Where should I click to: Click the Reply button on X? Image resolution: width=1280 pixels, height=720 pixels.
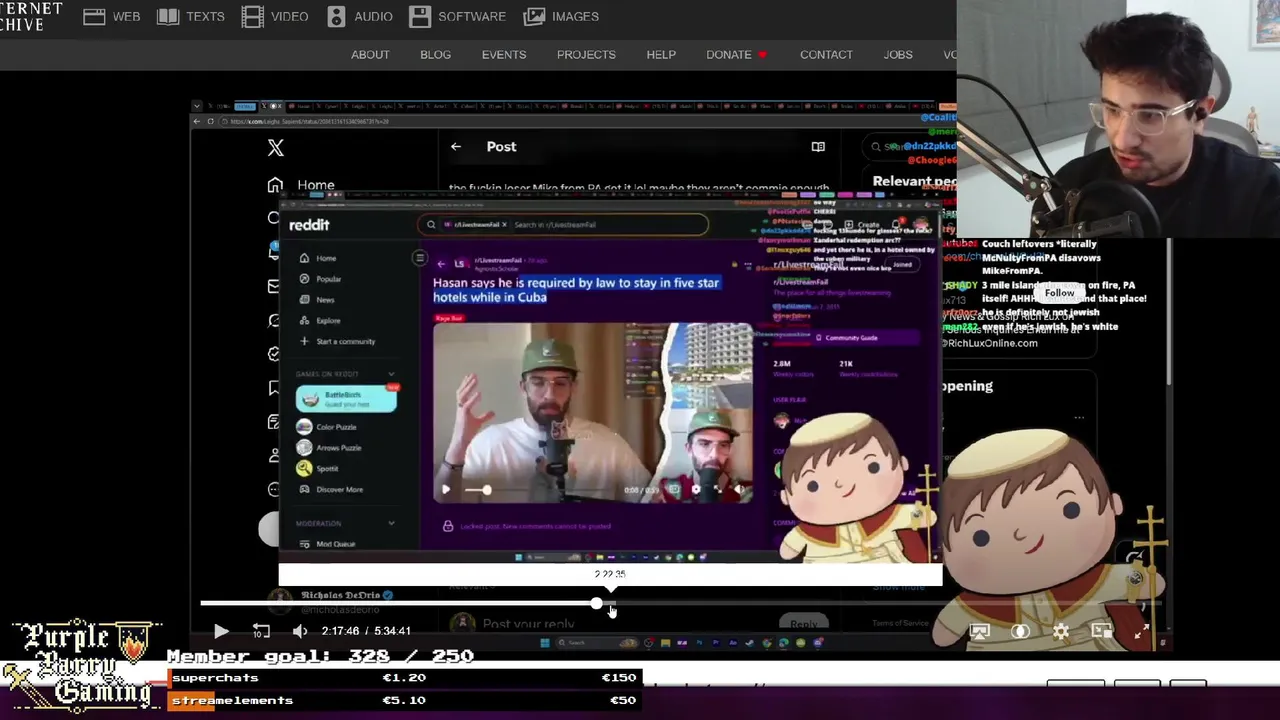803,624
